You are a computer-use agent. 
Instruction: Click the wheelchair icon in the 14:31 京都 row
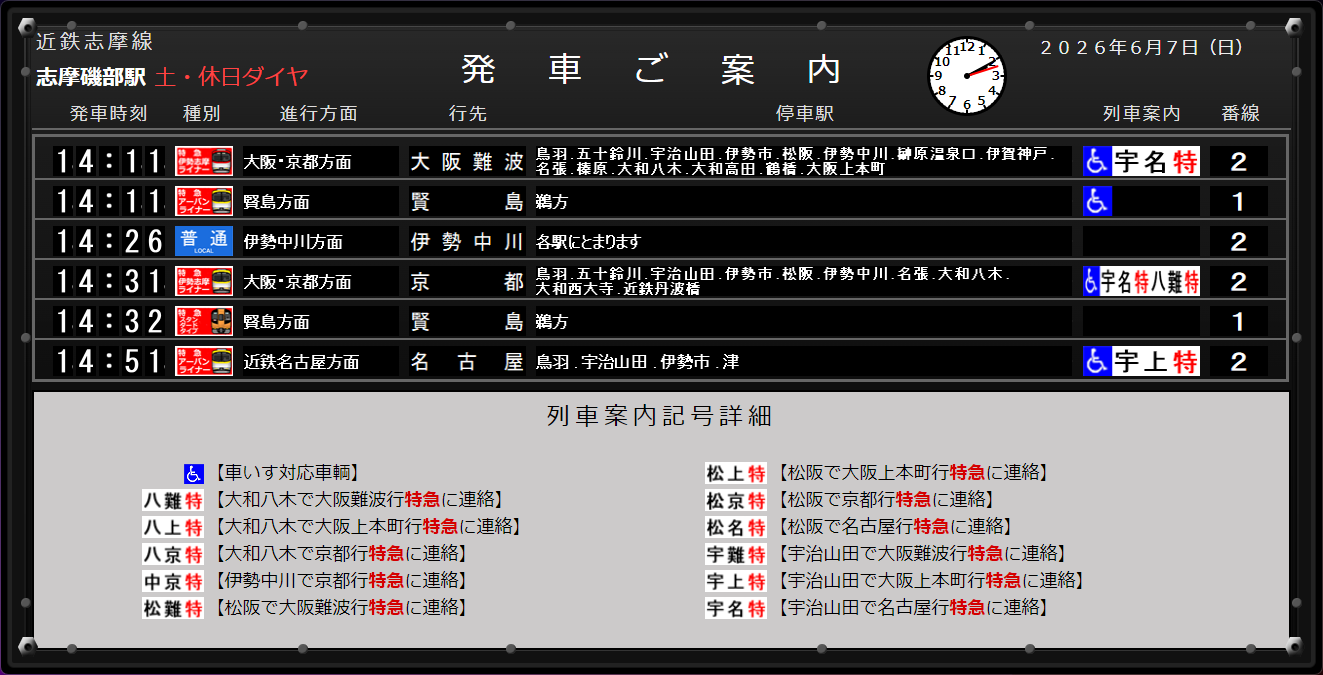click(x=1092, y=281)
